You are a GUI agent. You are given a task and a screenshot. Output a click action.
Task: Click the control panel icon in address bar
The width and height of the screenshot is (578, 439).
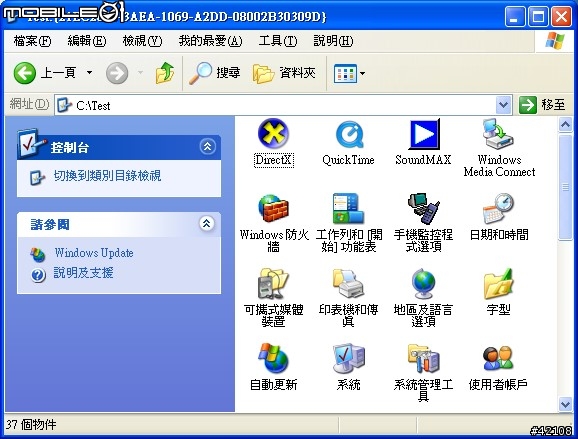[65, 105]
